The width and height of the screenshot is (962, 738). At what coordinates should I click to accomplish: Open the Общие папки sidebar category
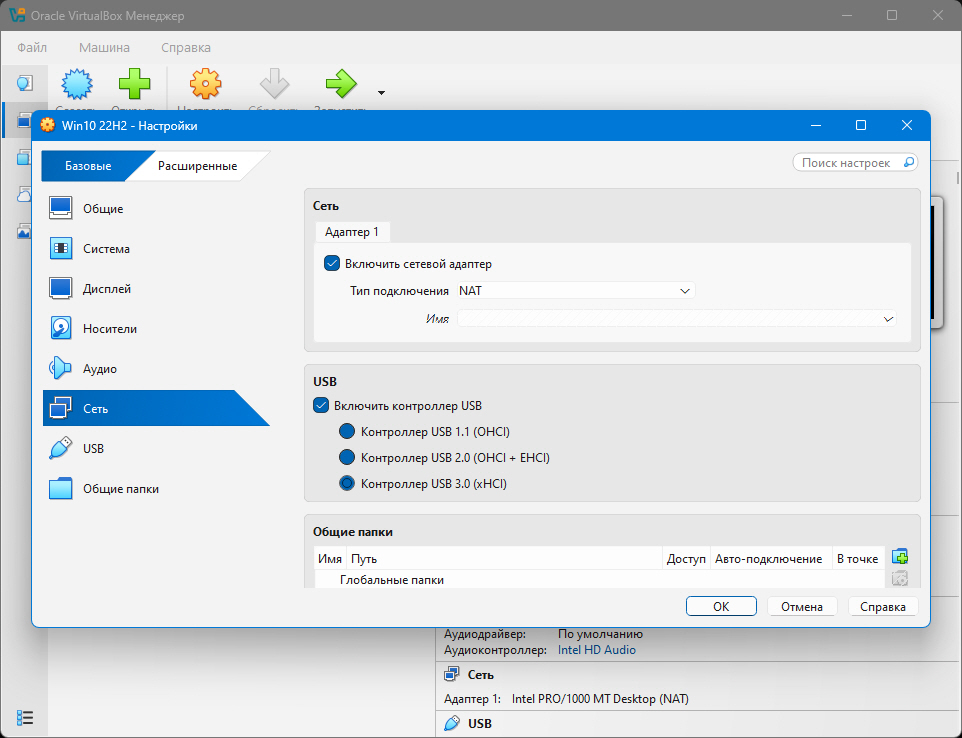[x=156, y=488]
